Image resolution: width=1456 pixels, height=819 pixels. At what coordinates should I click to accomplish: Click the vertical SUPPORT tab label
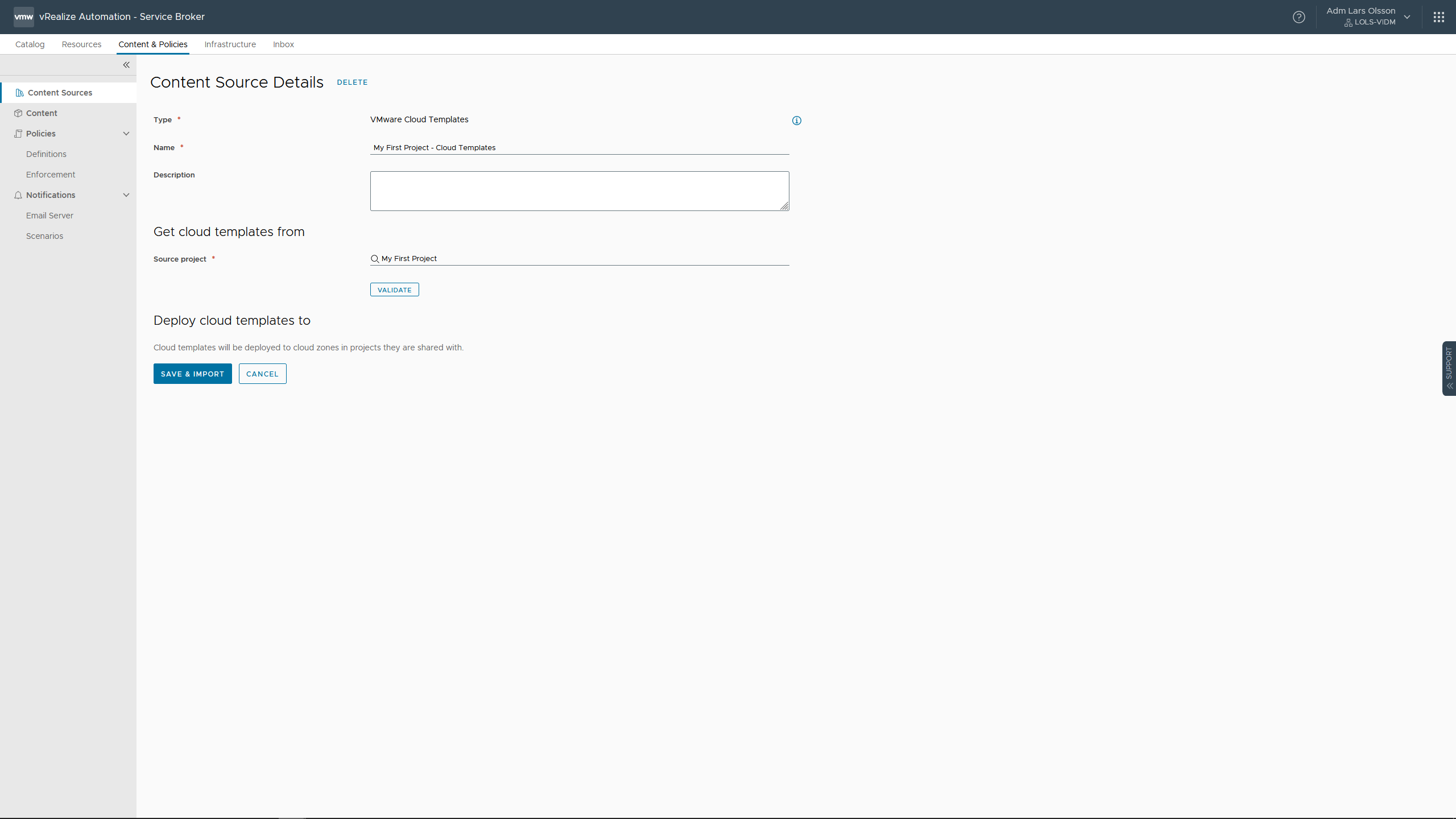coord(1449,363)
